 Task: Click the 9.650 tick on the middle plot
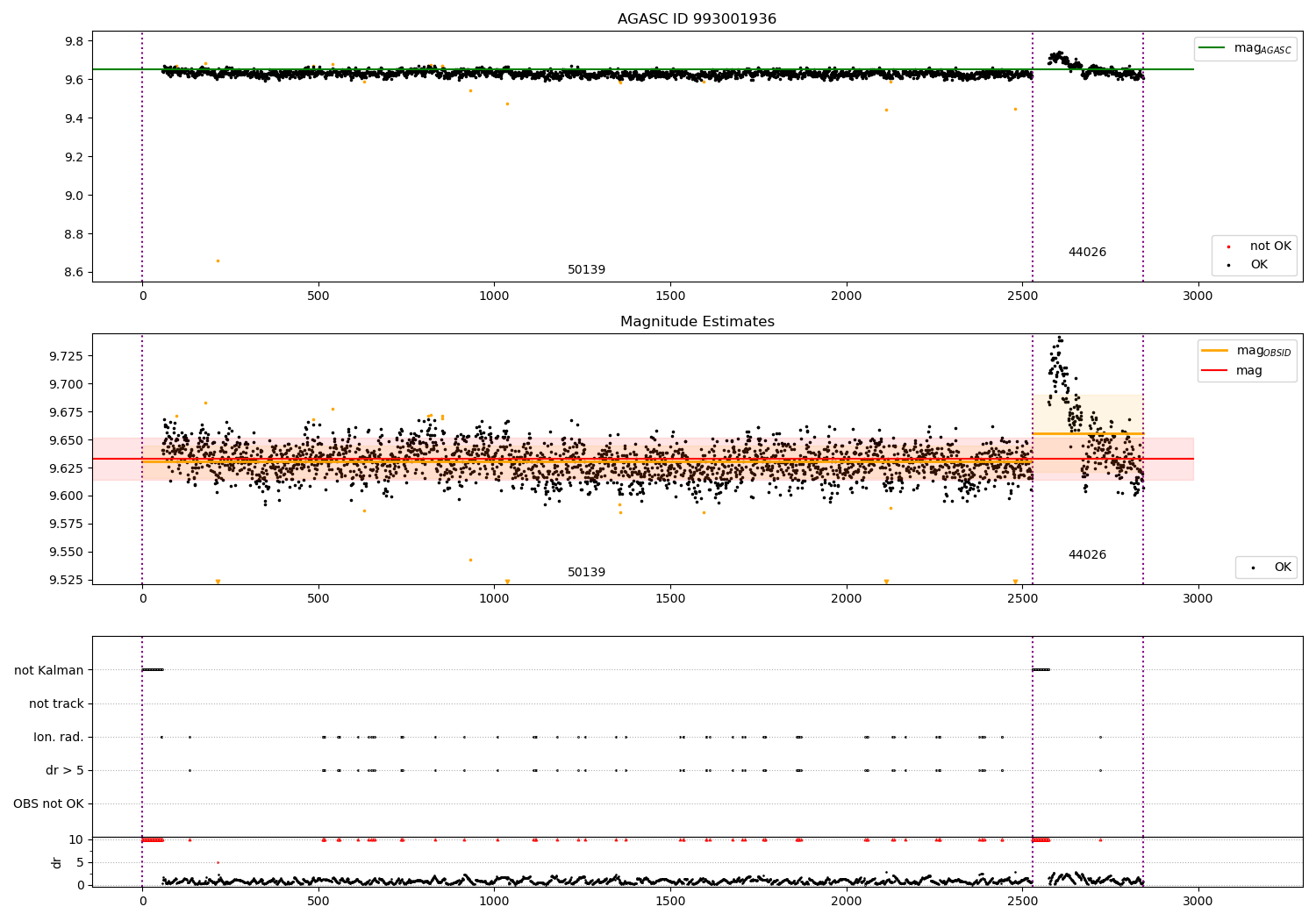pos(66,440)
